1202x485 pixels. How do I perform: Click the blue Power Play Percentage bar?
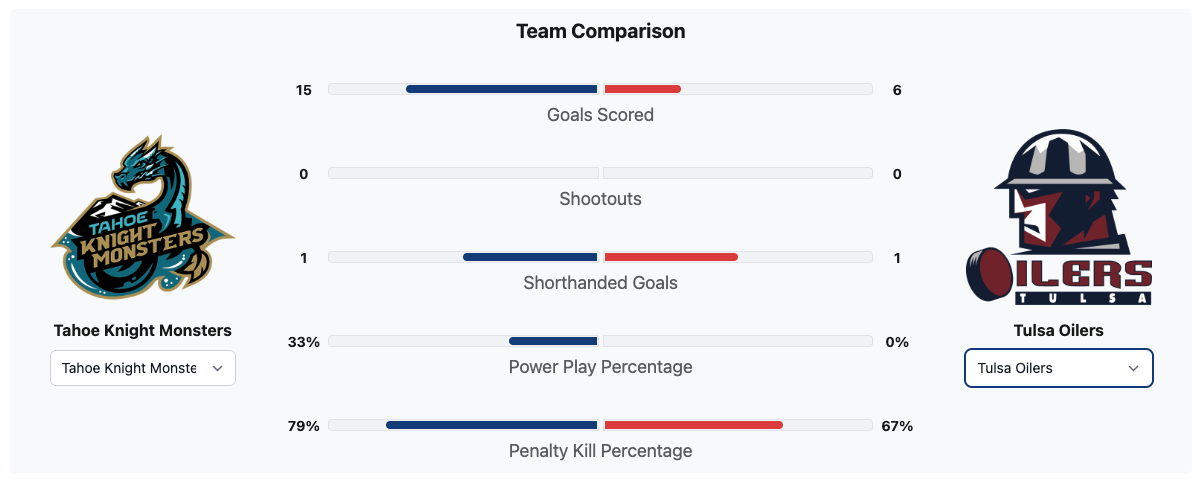pos(553,341)
